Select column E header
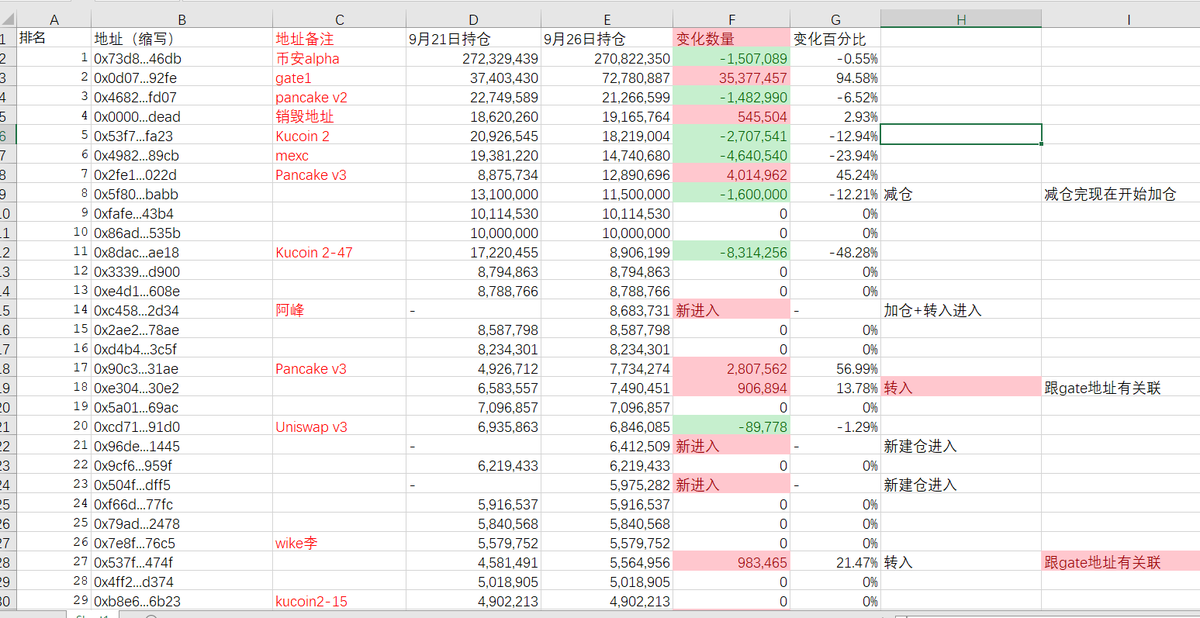The width and height of the screenshot is (1200, 618). (607, 19)
